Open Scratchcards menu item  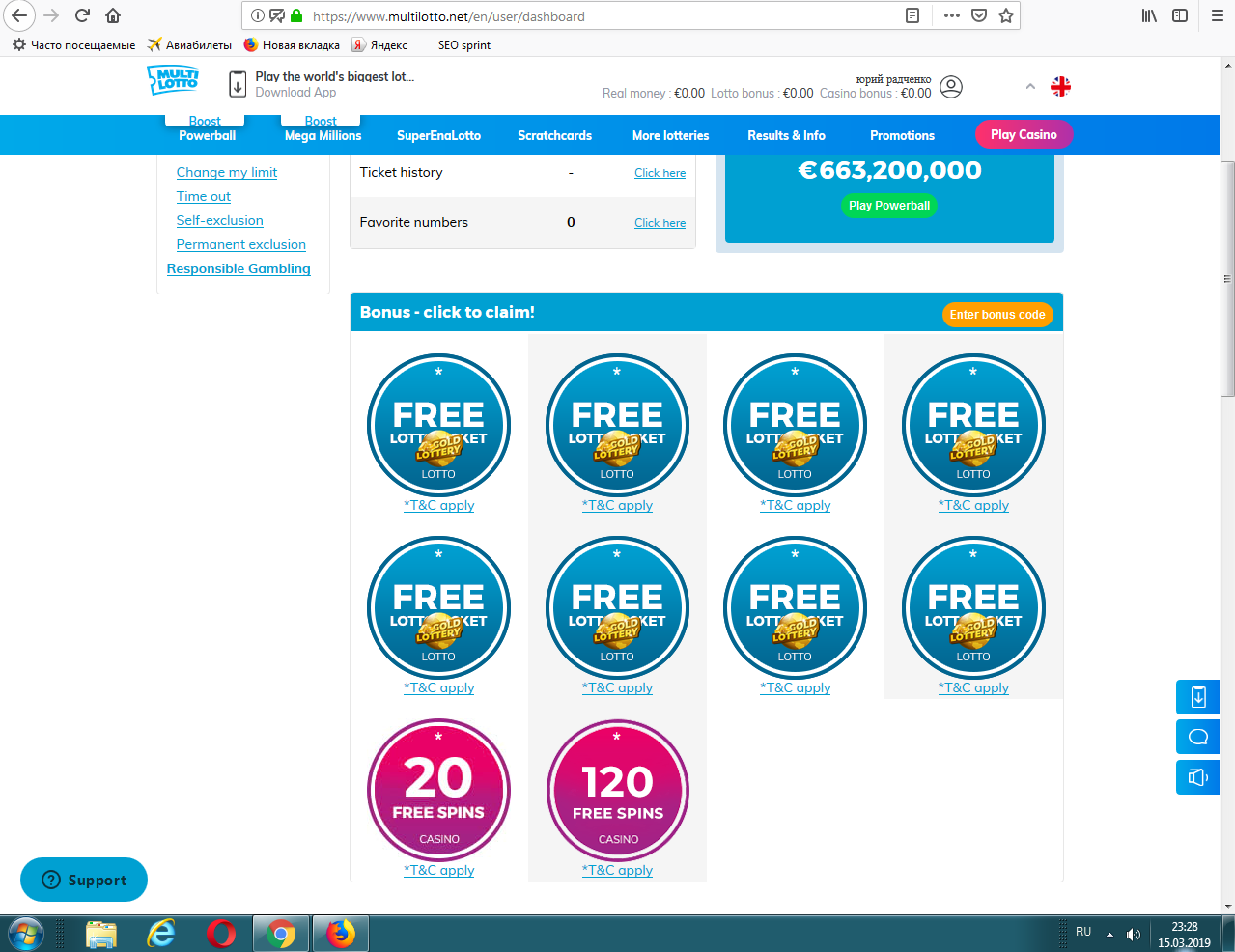click(554, 135)
